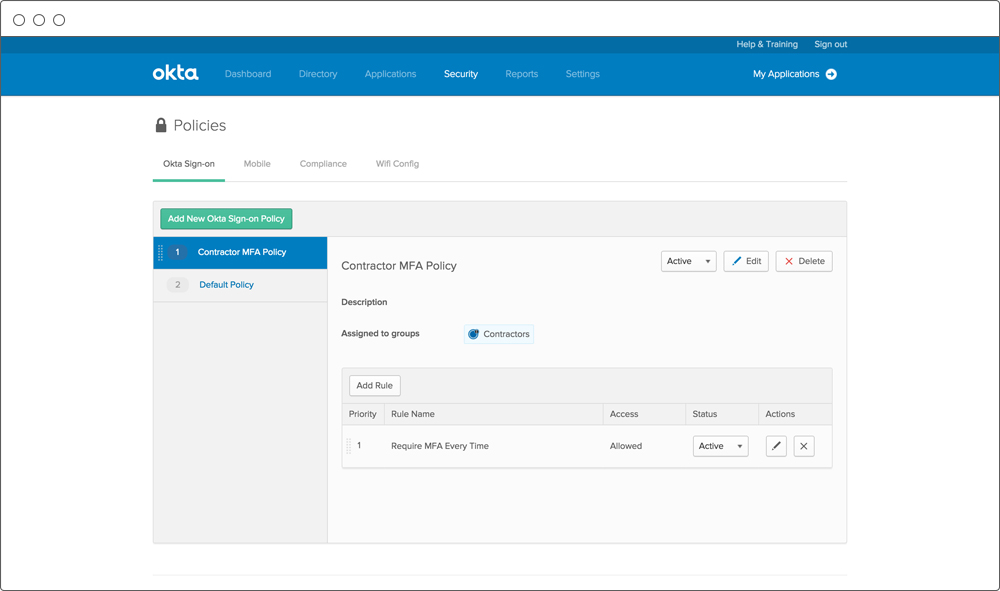Select Default Policy in the list
Image resolution: width=1000 pixels, height=591 pixels.
[226, 285]
